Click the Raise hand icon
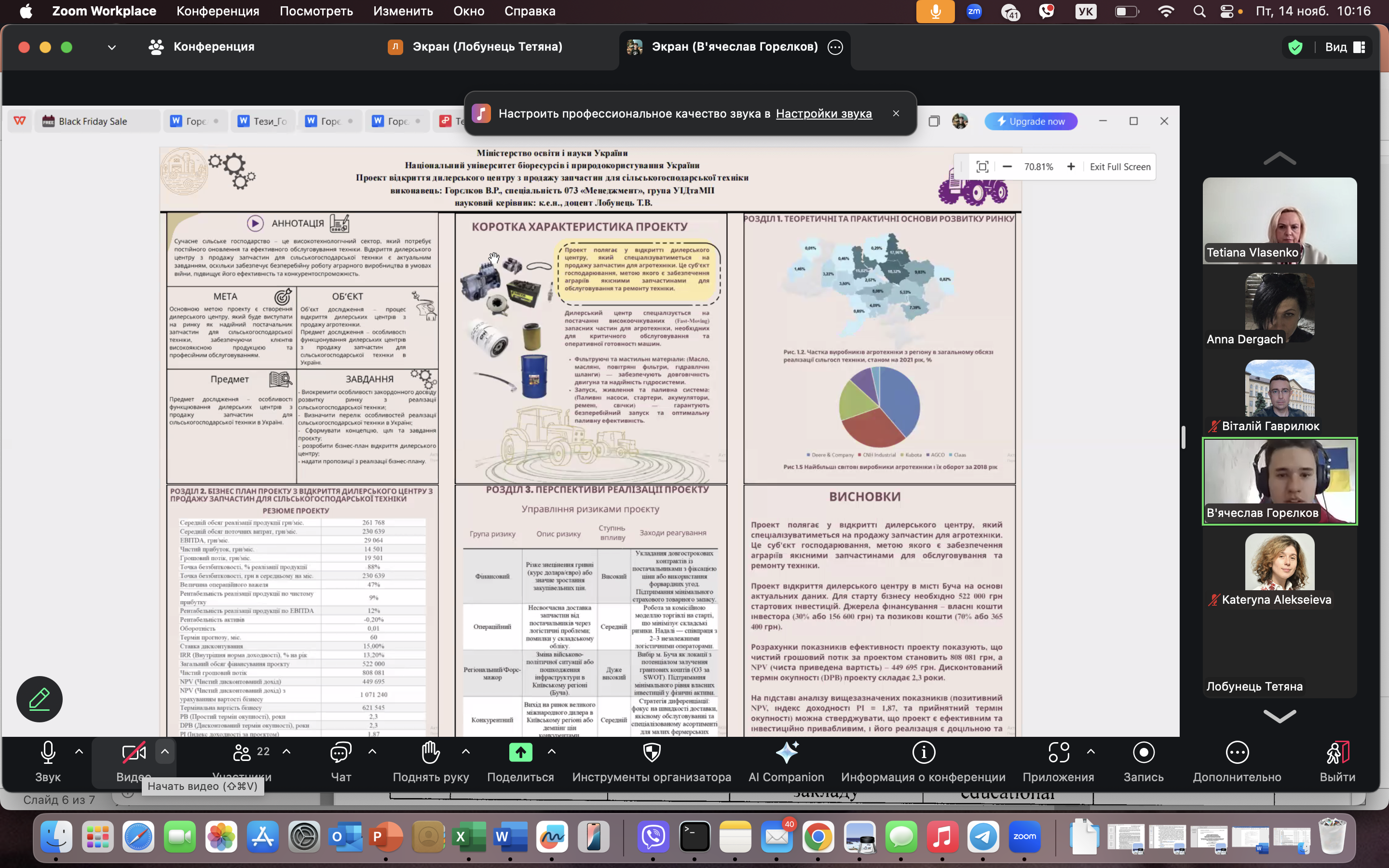Viewport: 1389px width, 868px height. tap(431, 753)
